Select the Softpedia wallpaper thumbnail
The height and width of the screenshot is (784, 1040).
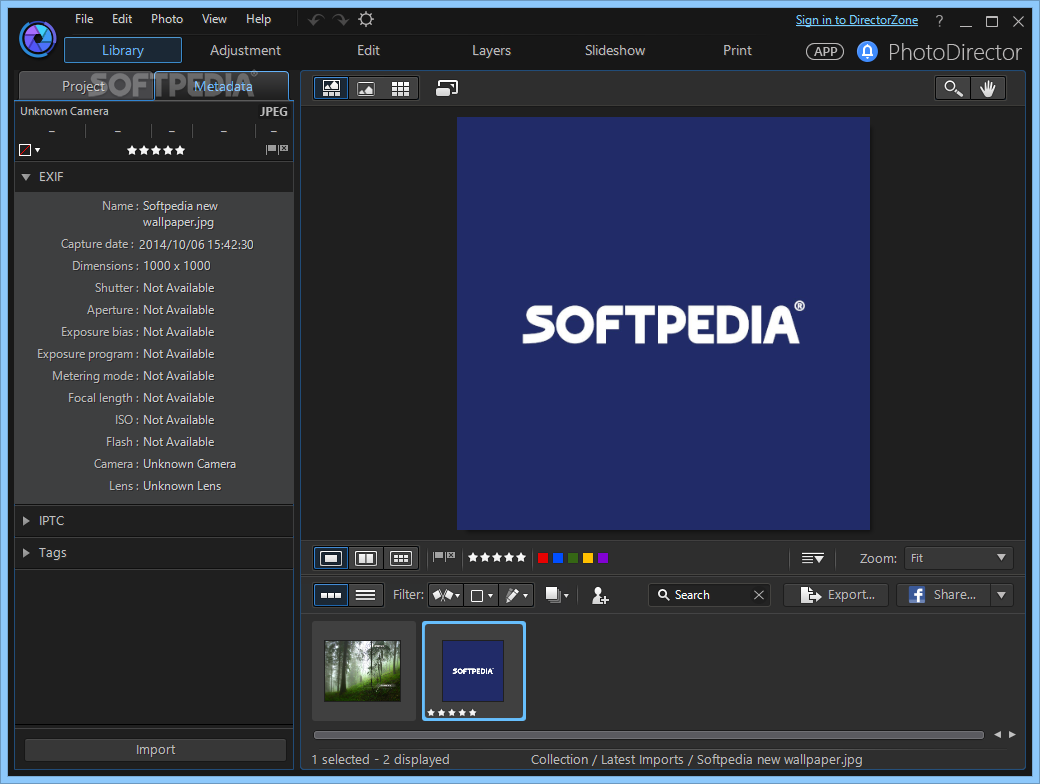point(474,671)
